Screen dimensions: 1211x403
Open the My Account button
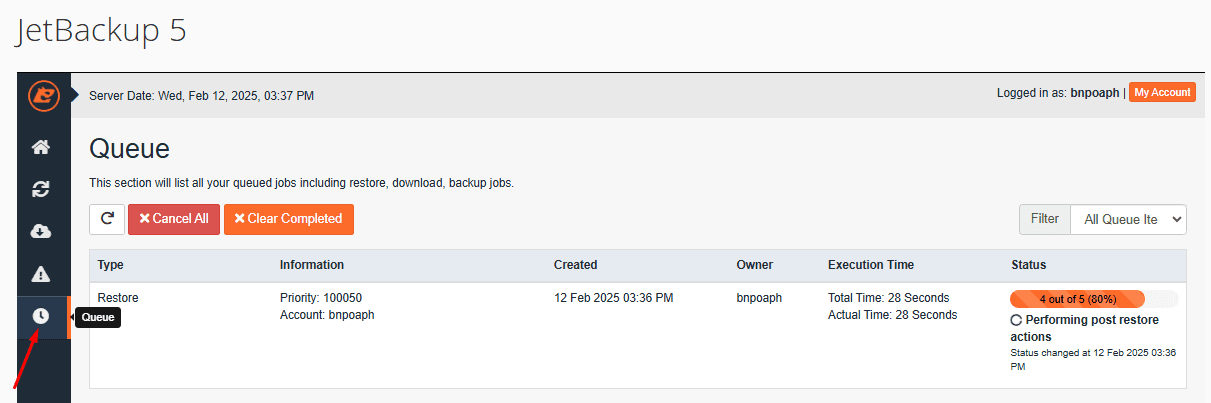pos(1162,92)
